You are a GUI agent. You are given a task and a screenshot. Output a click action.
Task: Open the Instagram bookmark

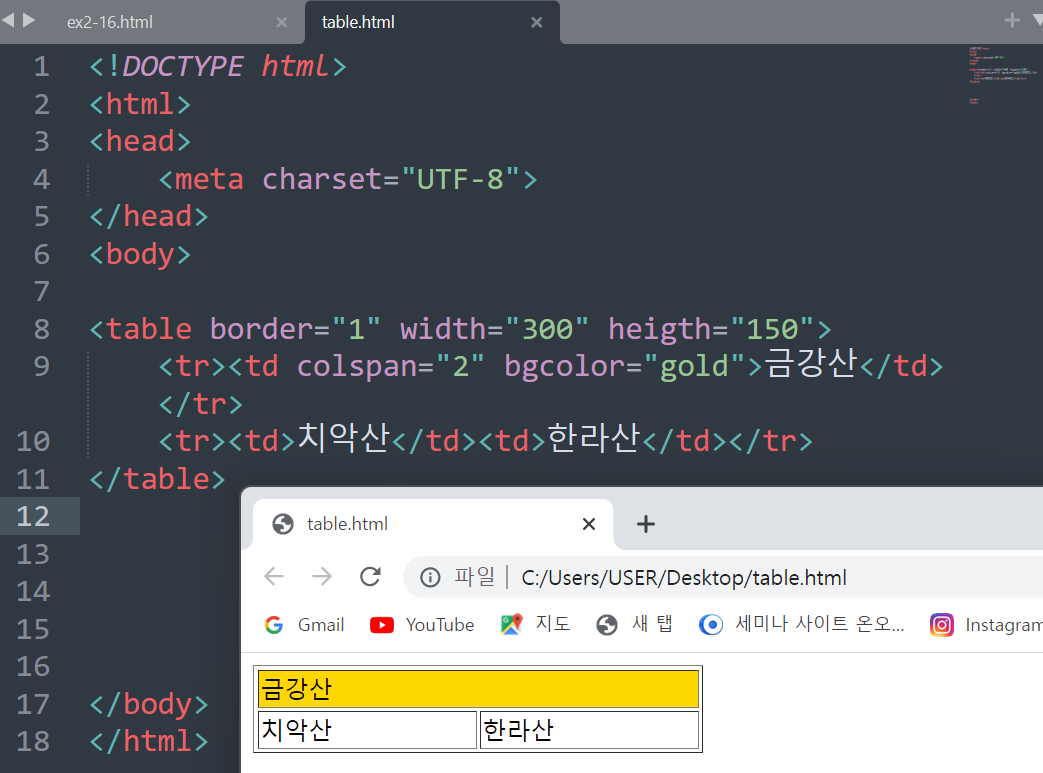tap(986, 625)
